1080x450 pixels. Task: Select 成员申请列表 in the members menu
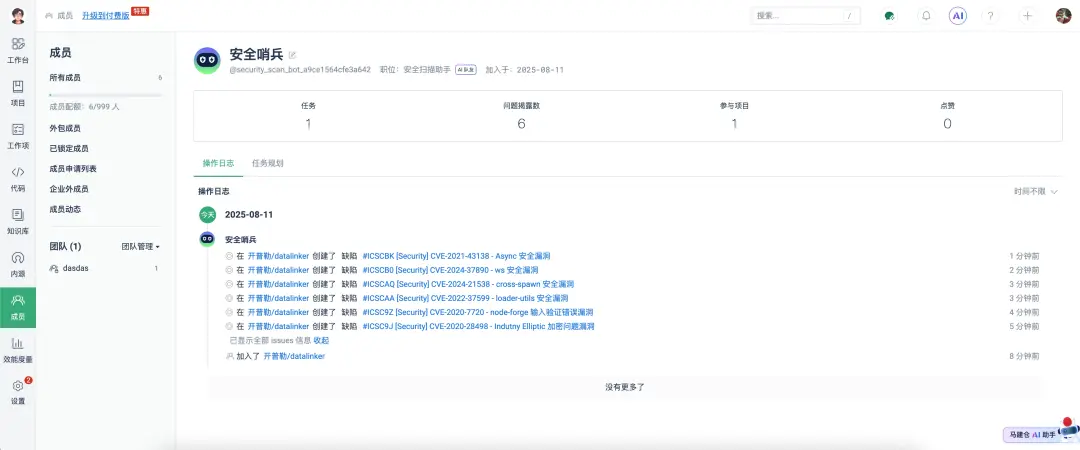point(73,169)
